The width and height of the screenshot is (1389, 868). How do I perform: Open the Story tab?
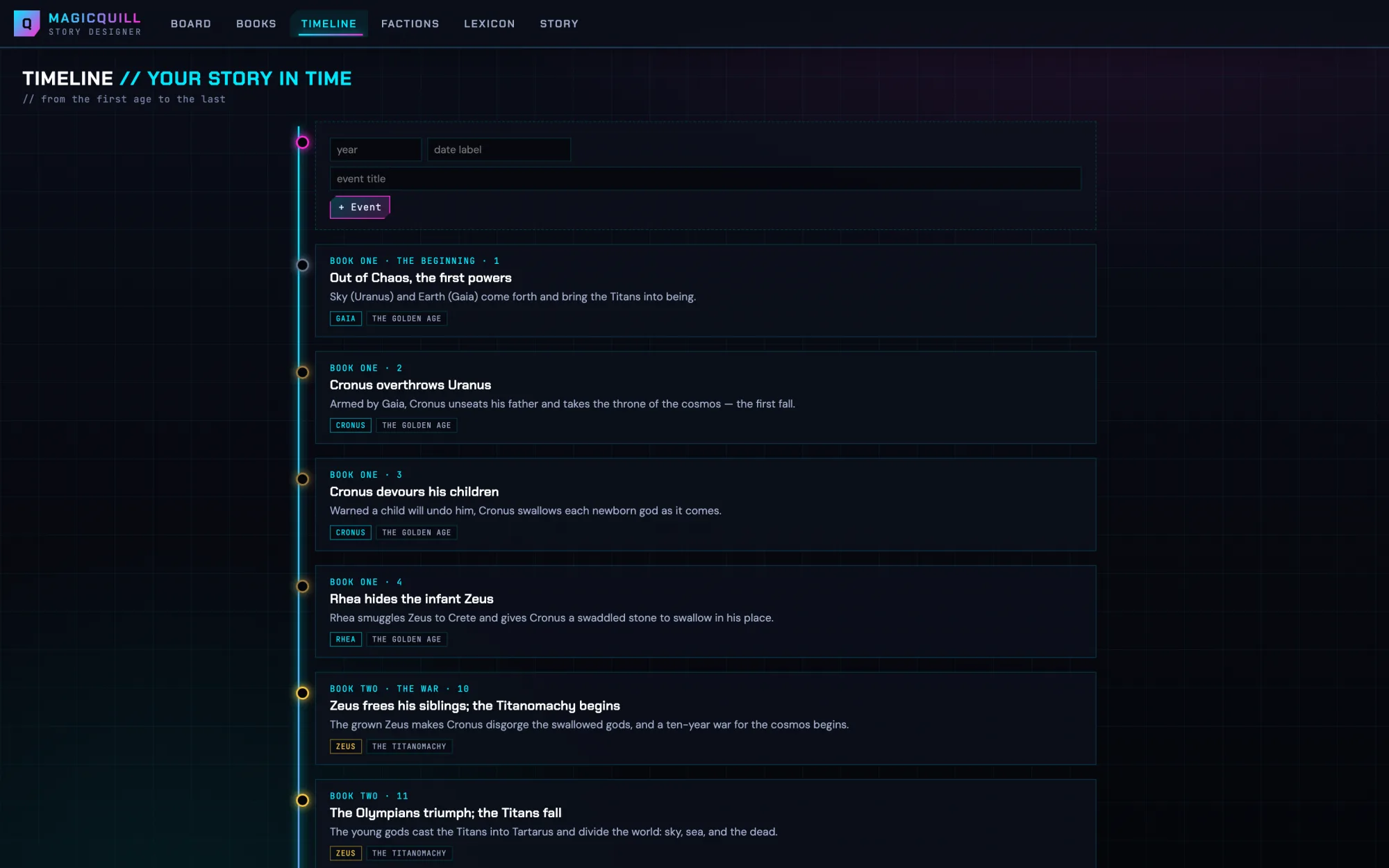(559, 24)
